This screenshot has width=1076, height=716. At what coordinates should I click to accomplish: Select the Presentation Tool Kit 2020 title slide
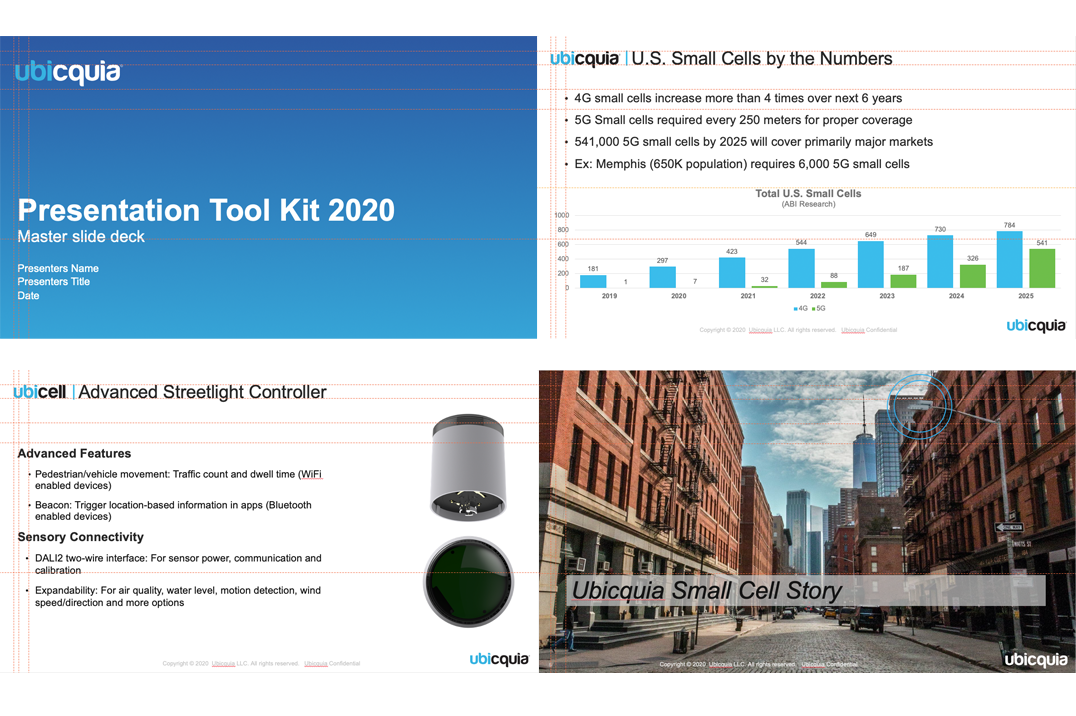click(x=268, y=187)
